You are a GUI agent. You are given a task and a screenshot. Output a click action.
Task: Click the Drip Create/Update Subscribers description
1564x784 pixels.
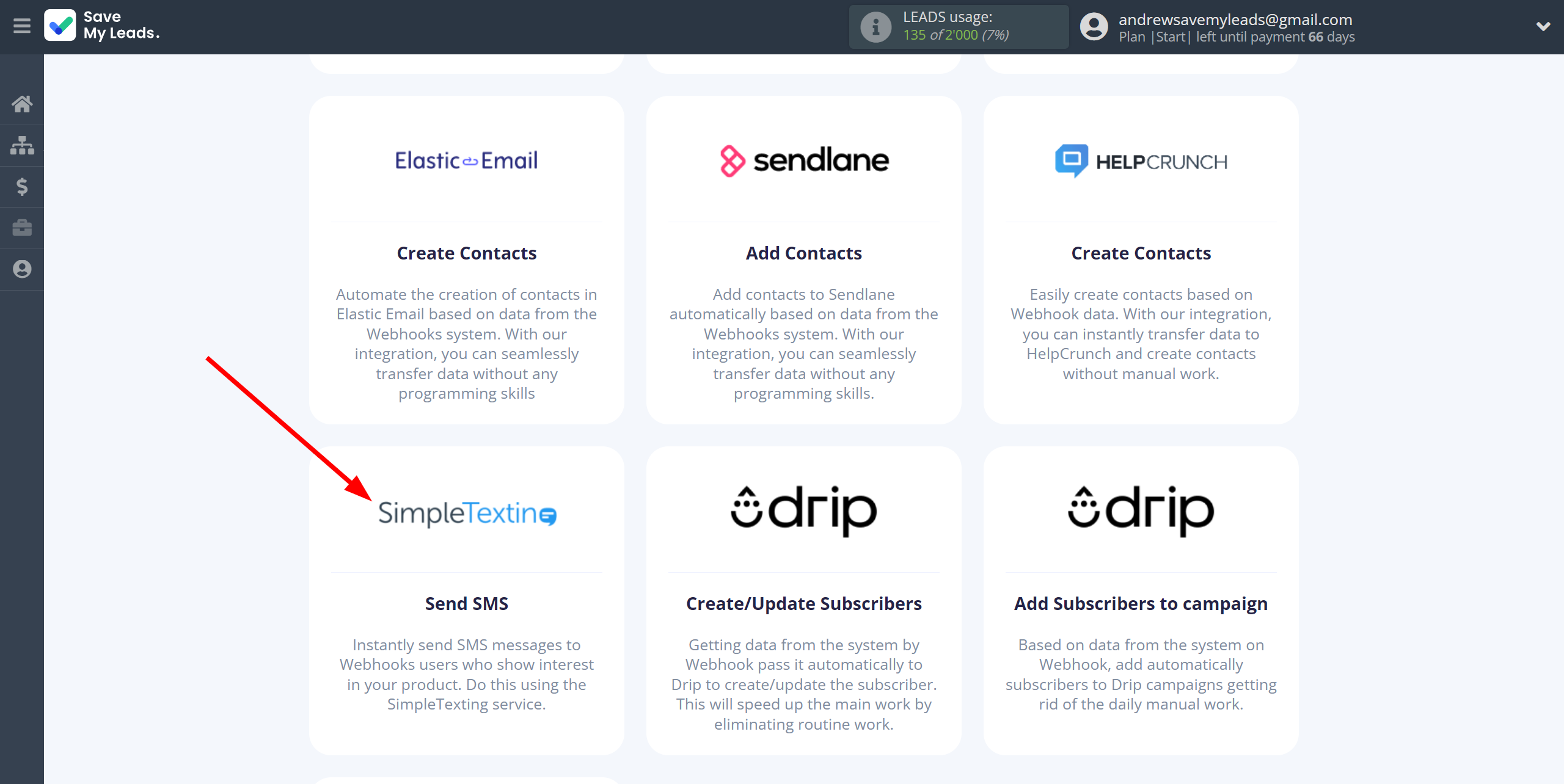click(x=804, y=684)
